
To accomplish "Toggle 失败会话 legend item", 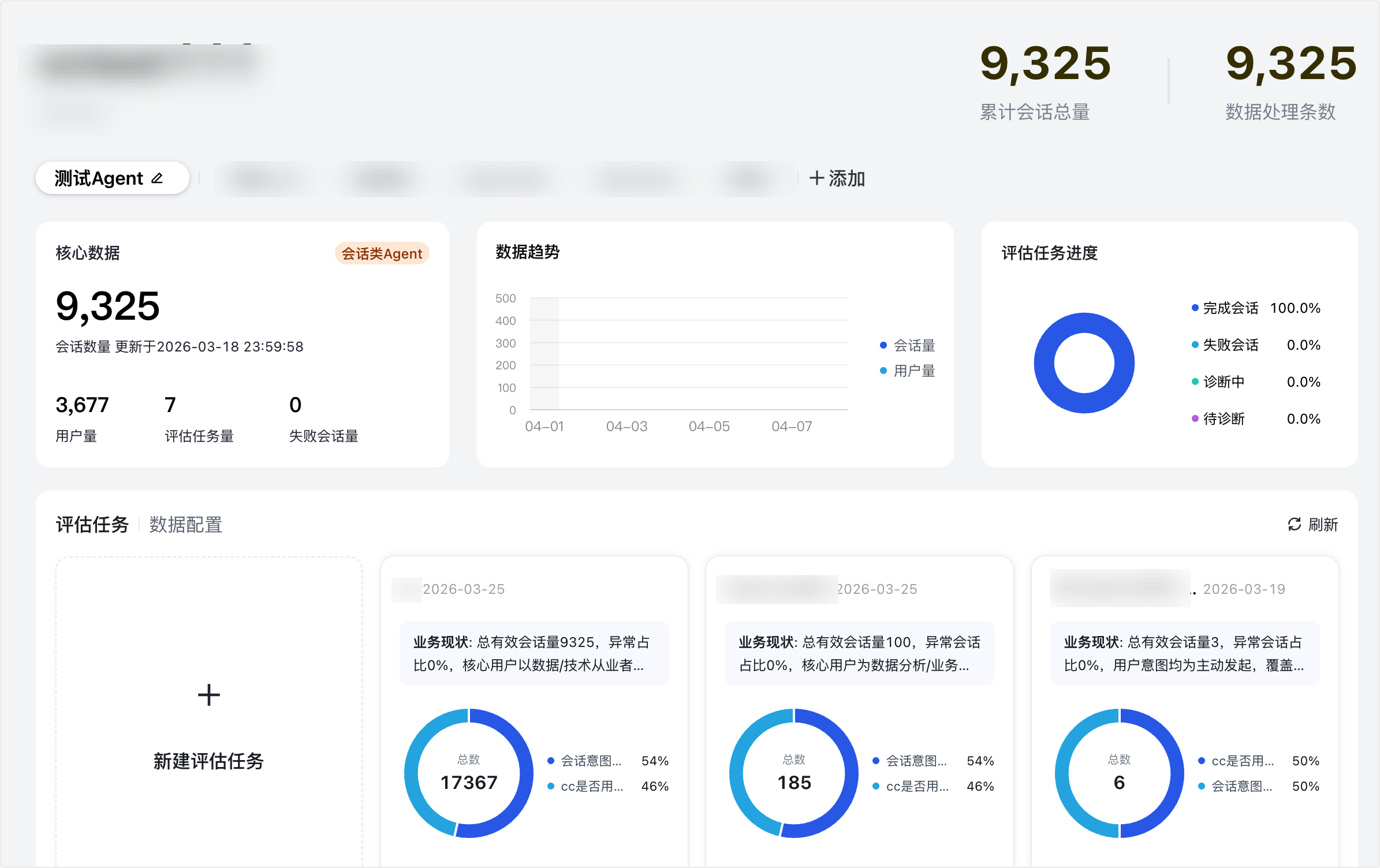I will pos(1230,345).
